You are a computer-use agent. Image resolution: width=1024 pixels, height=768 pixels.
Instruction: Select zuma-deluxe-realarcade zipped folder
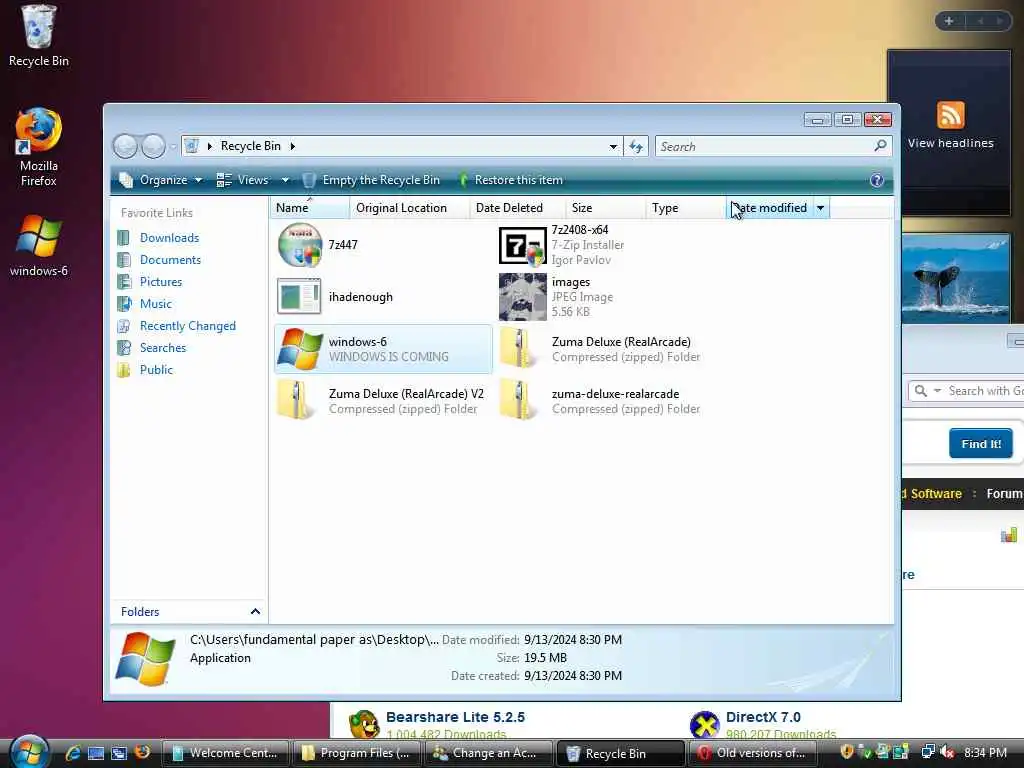point(600,401)
